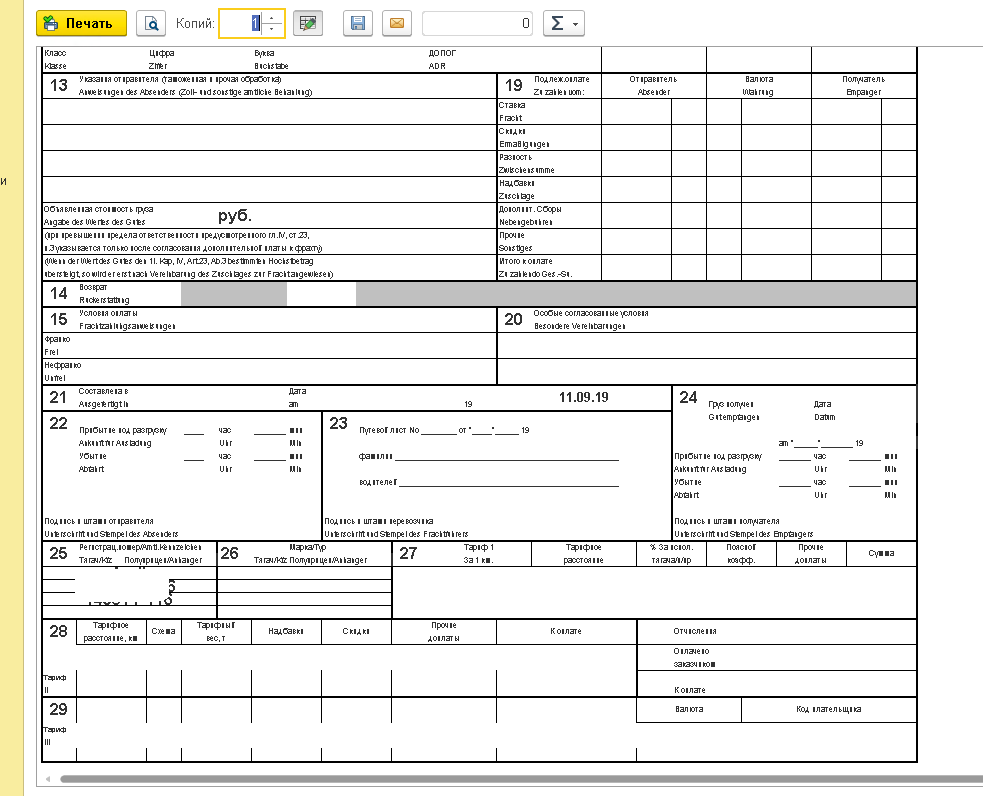The height and width of the screenshot is (796, 983).
Task: Select the Нефранко Unfrei cell
Action: tap(269, 372)
